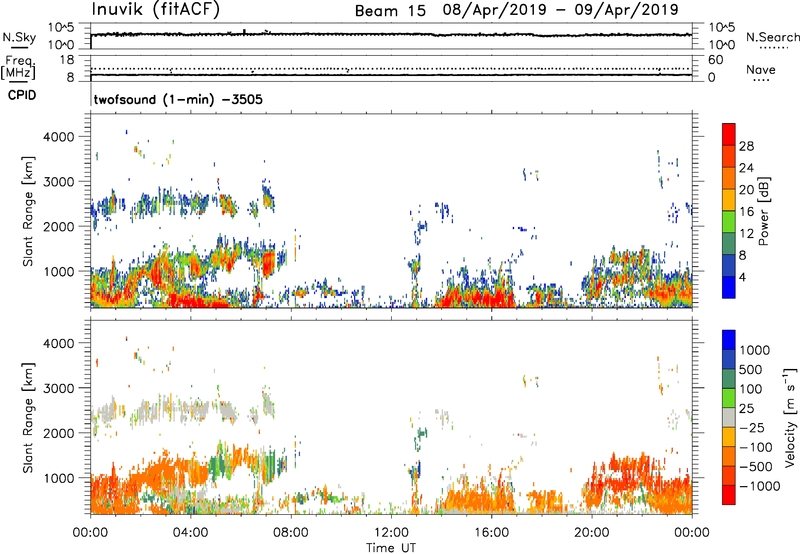Click the '16' tick on Power color bar
Viewport: 800px width, 554px height.
(746, 212)
